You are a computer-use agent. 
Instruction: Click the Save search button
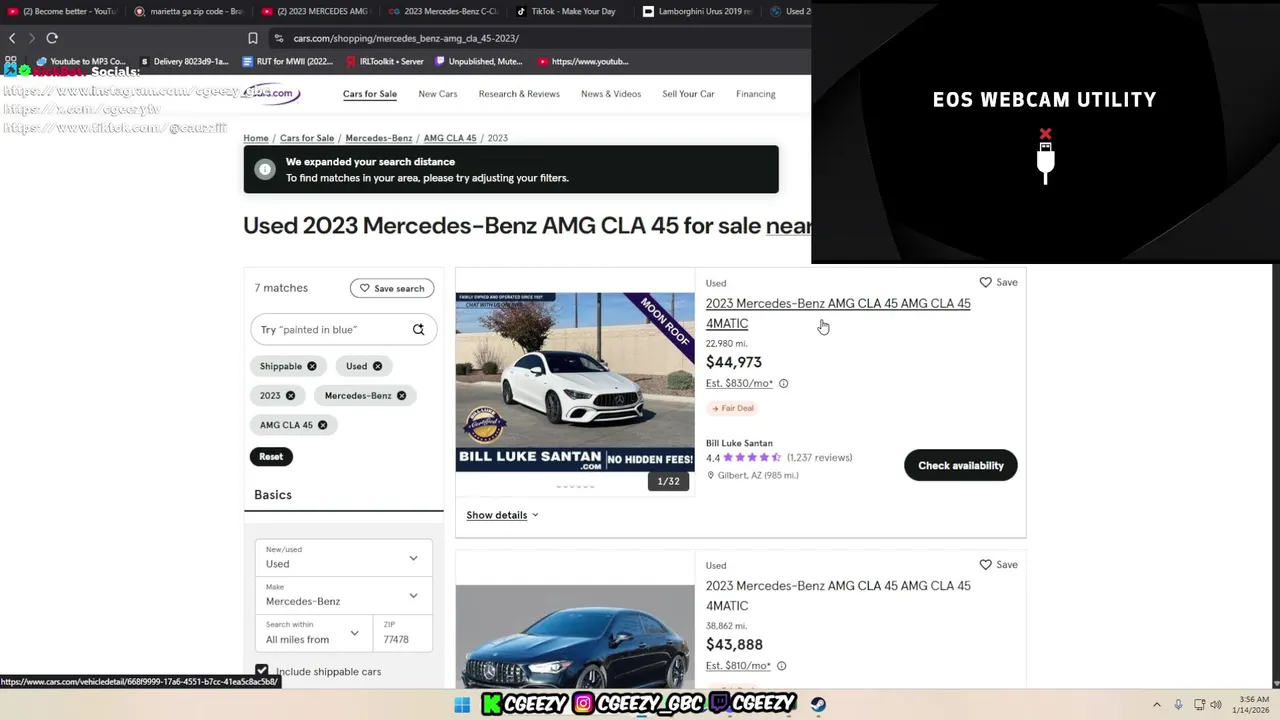(x=392, y=288)
